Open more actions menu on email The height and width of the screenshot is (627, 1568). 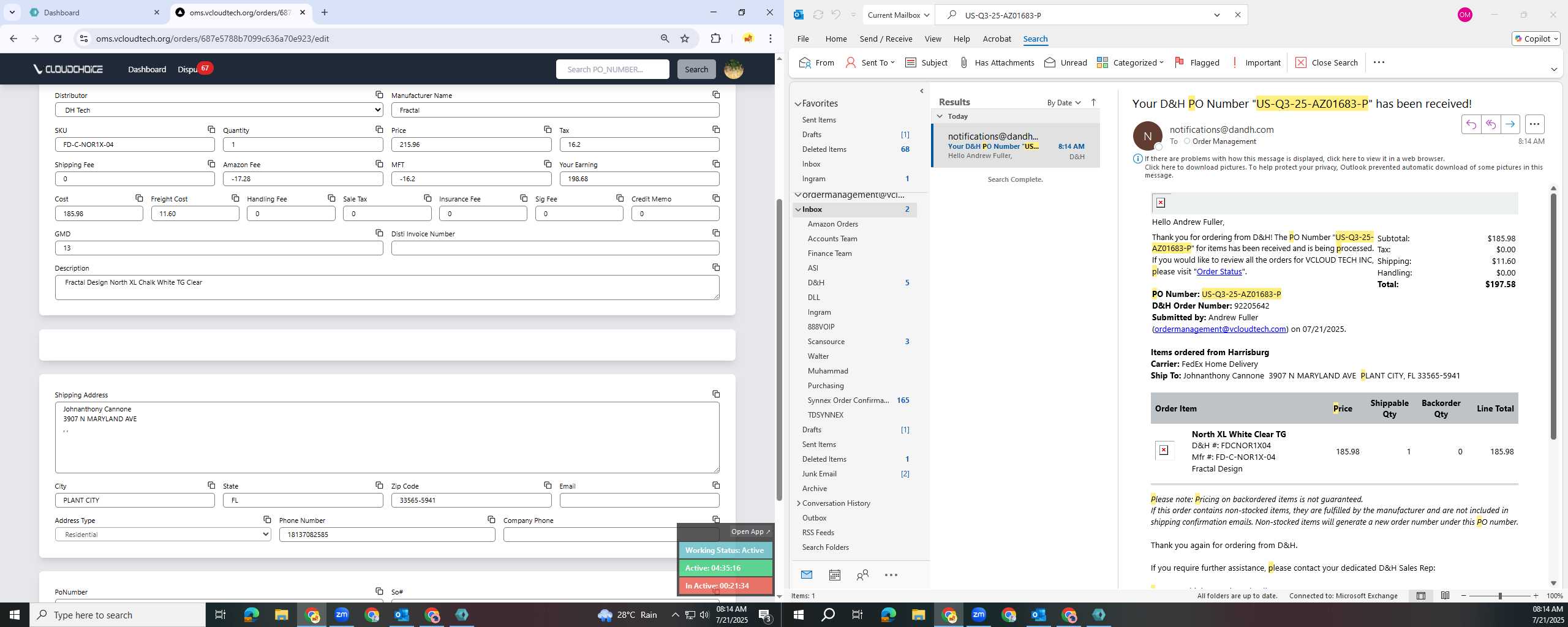[1534, 124]
